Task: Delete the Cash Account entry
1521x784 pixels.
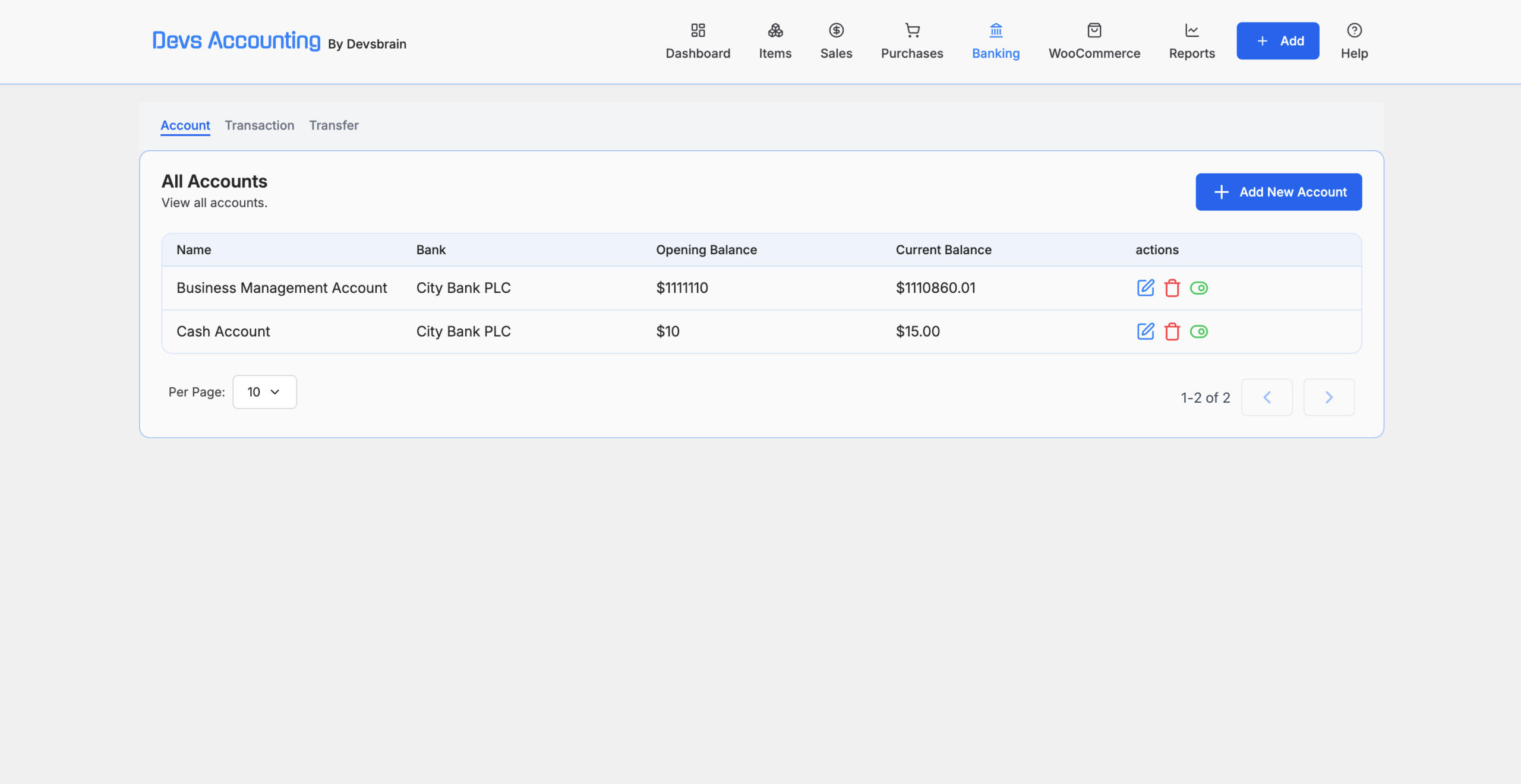Action: (x=1172, y=331)
